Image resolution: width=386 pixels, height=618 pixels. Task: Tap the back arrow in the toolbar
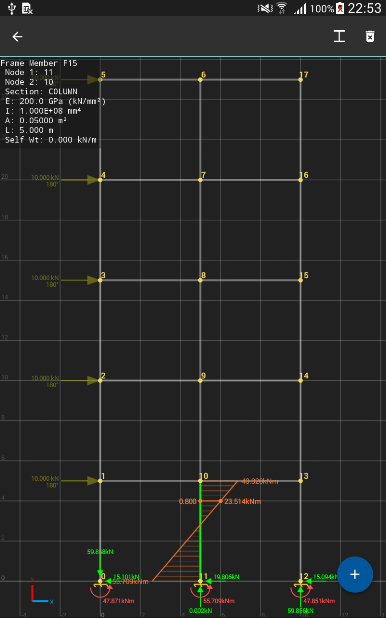(17, 37)
